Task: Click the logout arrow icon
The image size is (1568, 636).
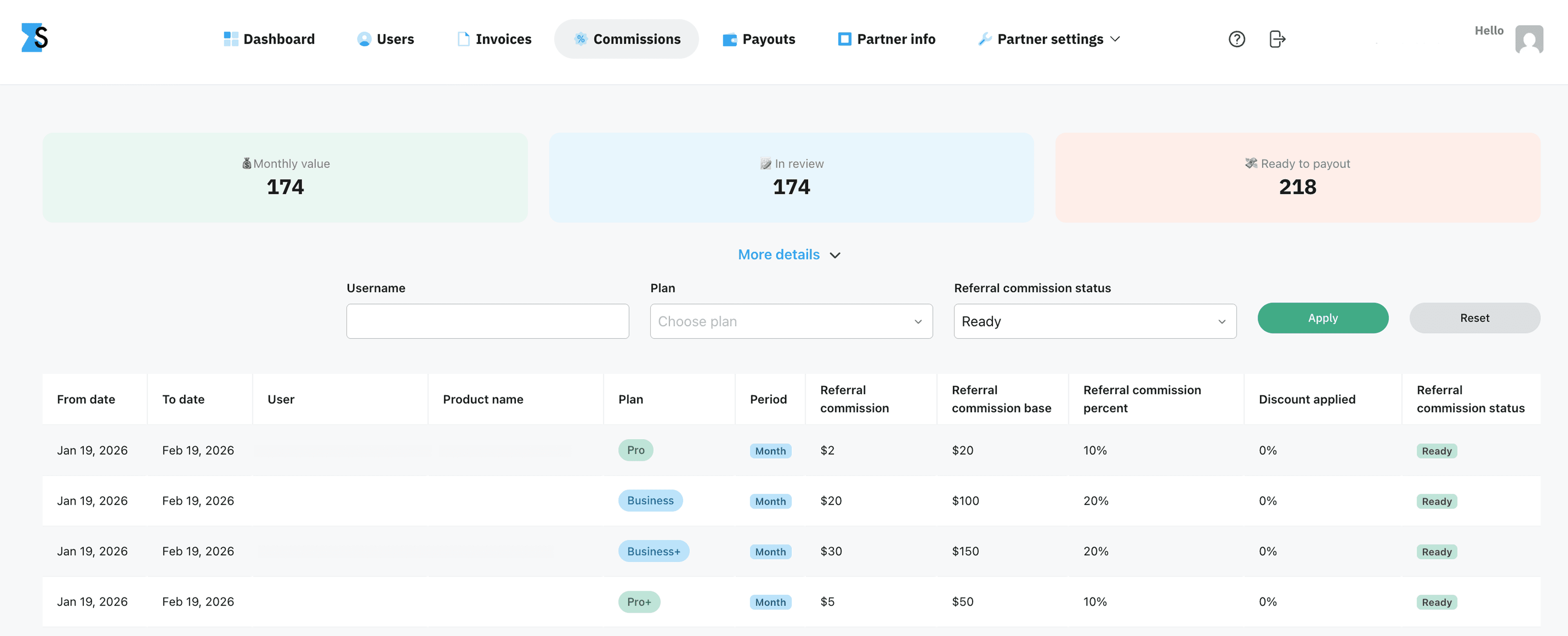Action: 1277,39
